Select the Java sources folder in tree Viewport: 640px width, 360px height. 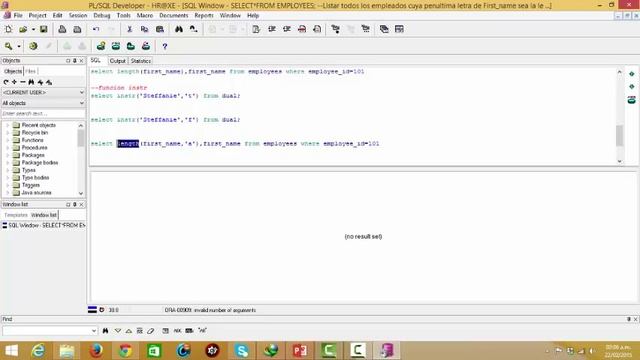pyautogui.click(x=36, y=193)
